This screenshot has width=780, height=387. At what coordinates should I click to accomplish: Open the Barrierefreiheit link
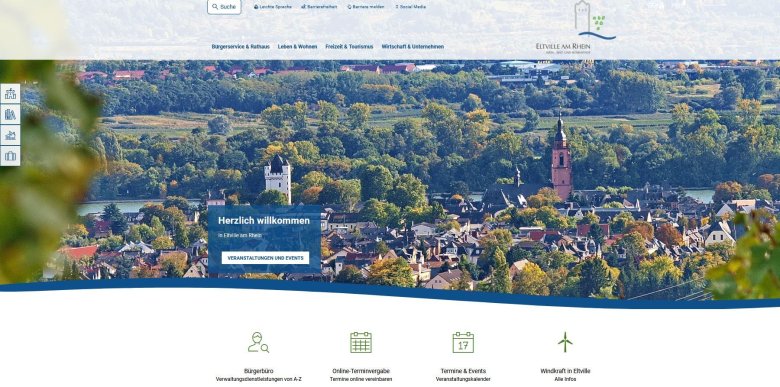(319, 7)
